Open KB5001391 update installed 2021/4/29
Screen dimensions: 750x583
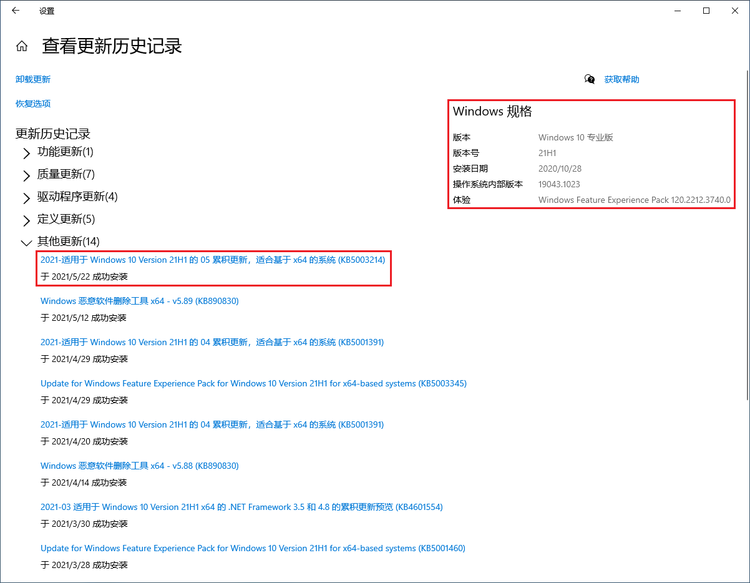(212, 342)
